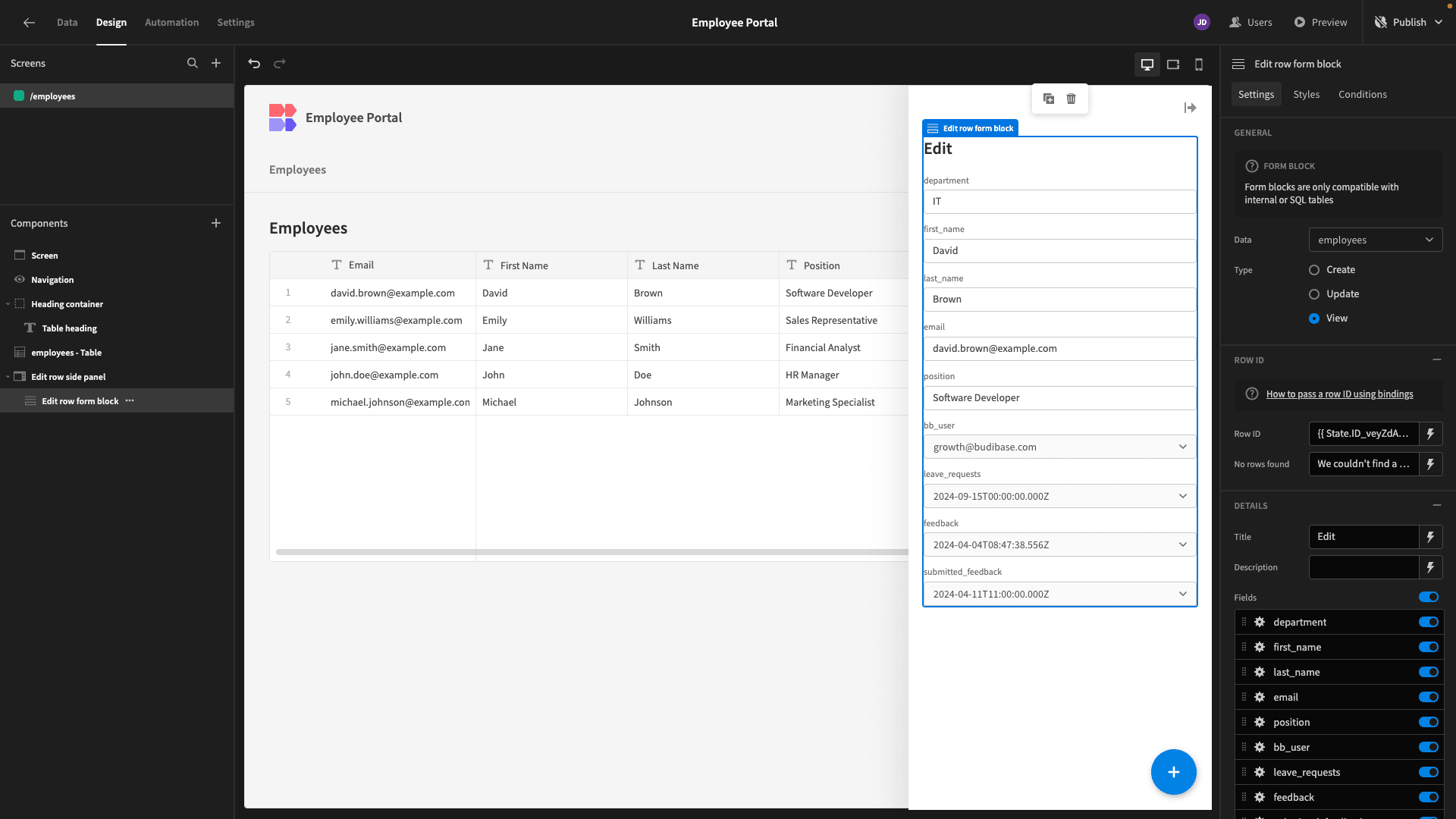This screenshot has height=819, width=1456.
Task: Switch to tablet preview icon
Action: pos(1173,64)
